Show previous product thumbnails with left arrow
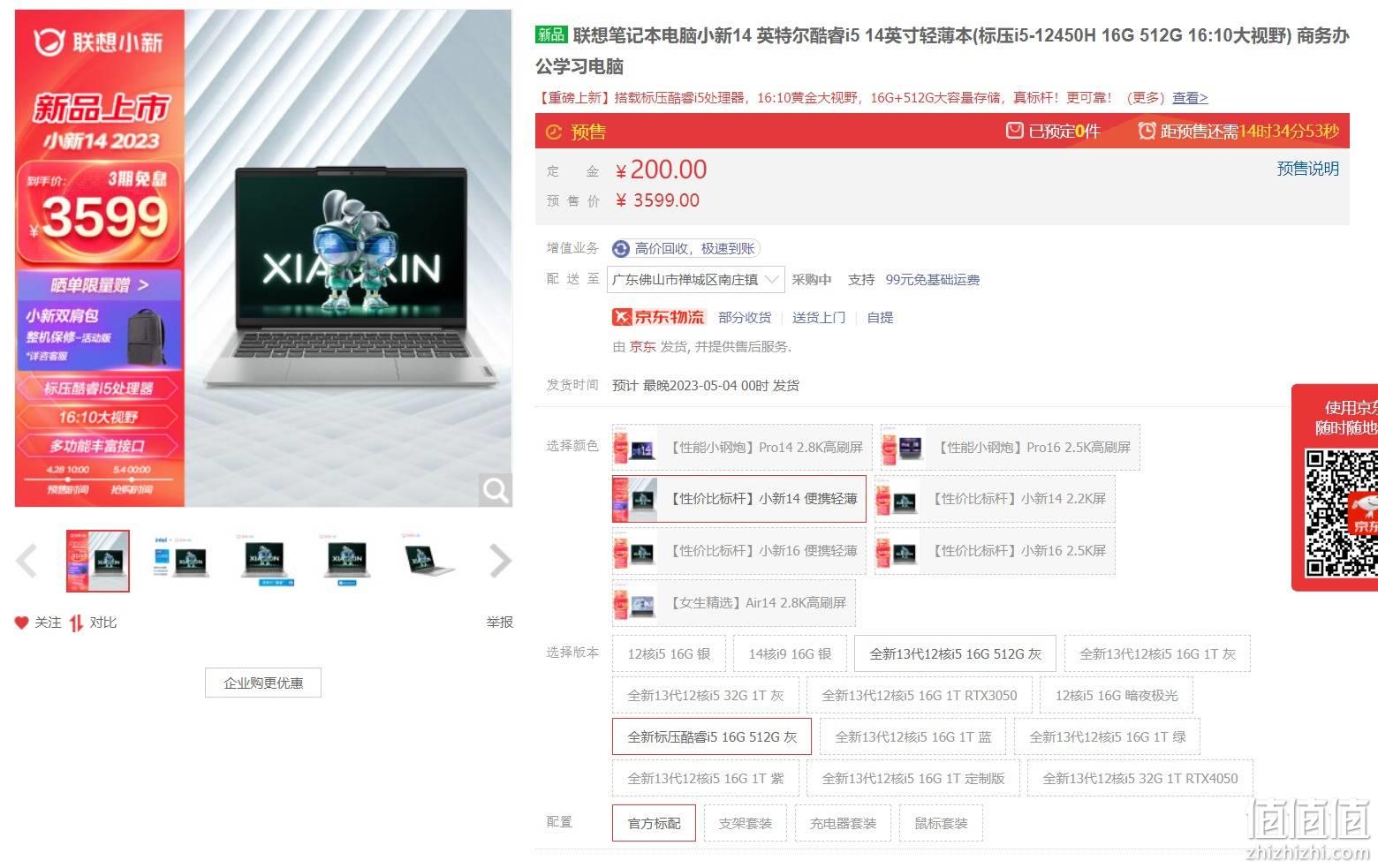The width and height of the screenshot is (1378, 868). point(26,561)
